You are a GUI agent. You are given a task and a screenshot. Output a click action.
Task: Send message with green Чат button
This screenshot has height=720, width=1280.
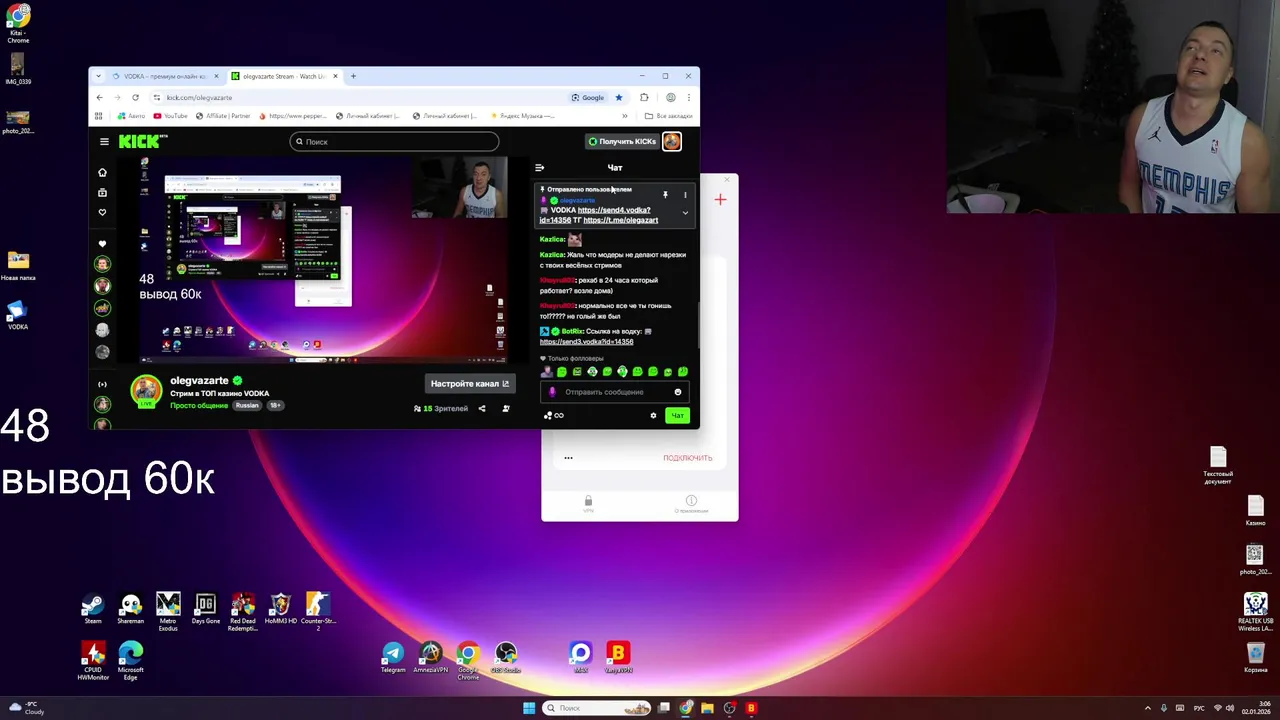click(x=677, y=415)
